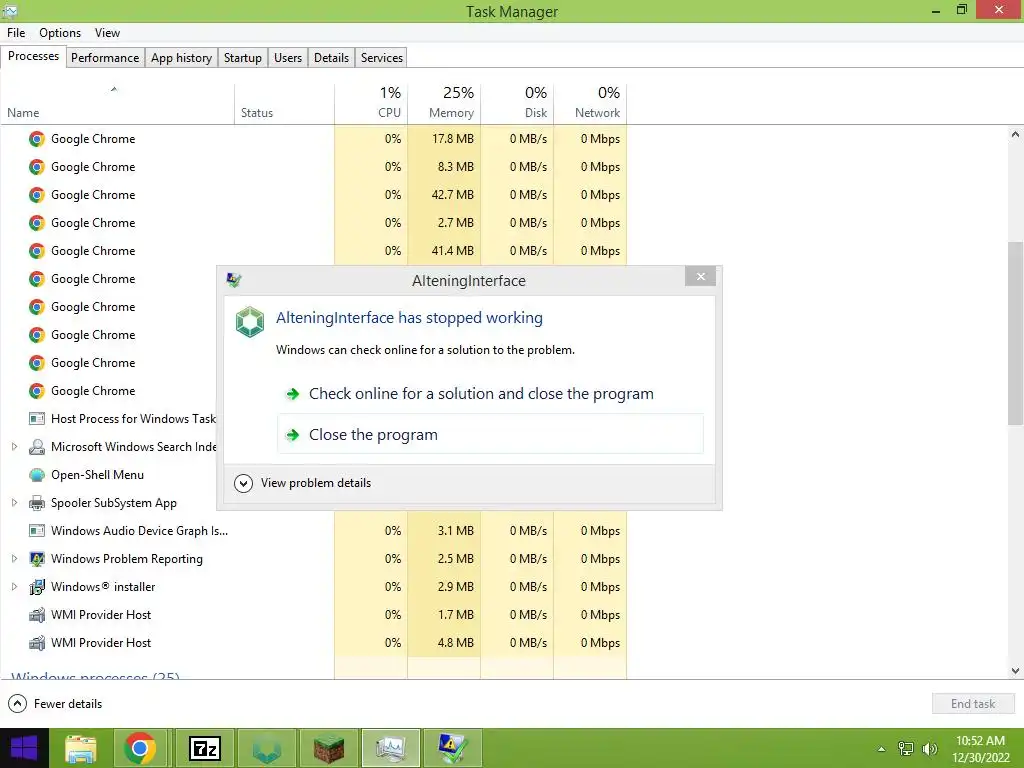Click the AlteningInterface green gem icon

[x=249, y=322]
